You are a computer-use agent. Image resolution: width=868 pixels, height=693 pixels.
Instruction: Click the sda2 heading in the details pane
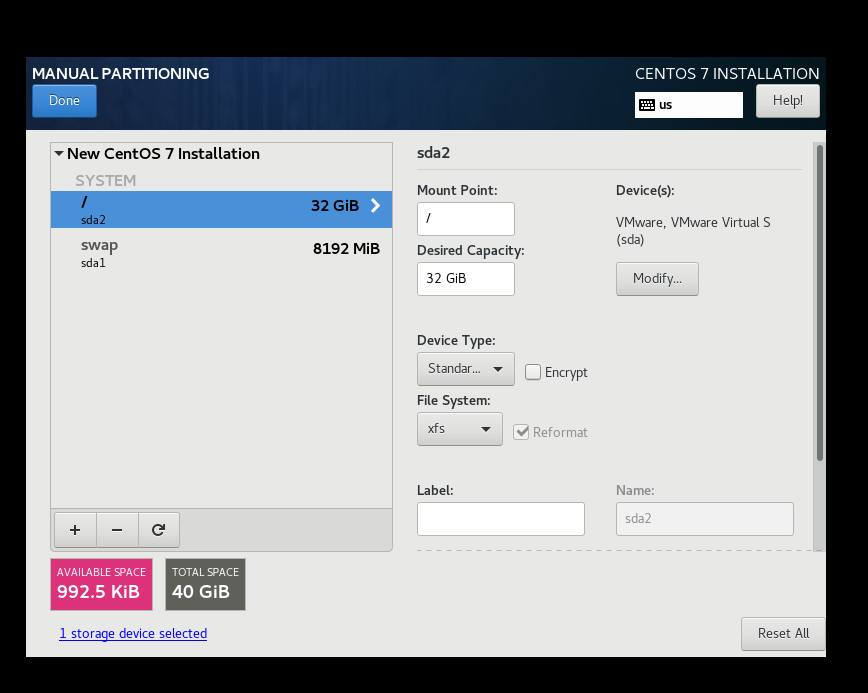[x=433, y=153]
